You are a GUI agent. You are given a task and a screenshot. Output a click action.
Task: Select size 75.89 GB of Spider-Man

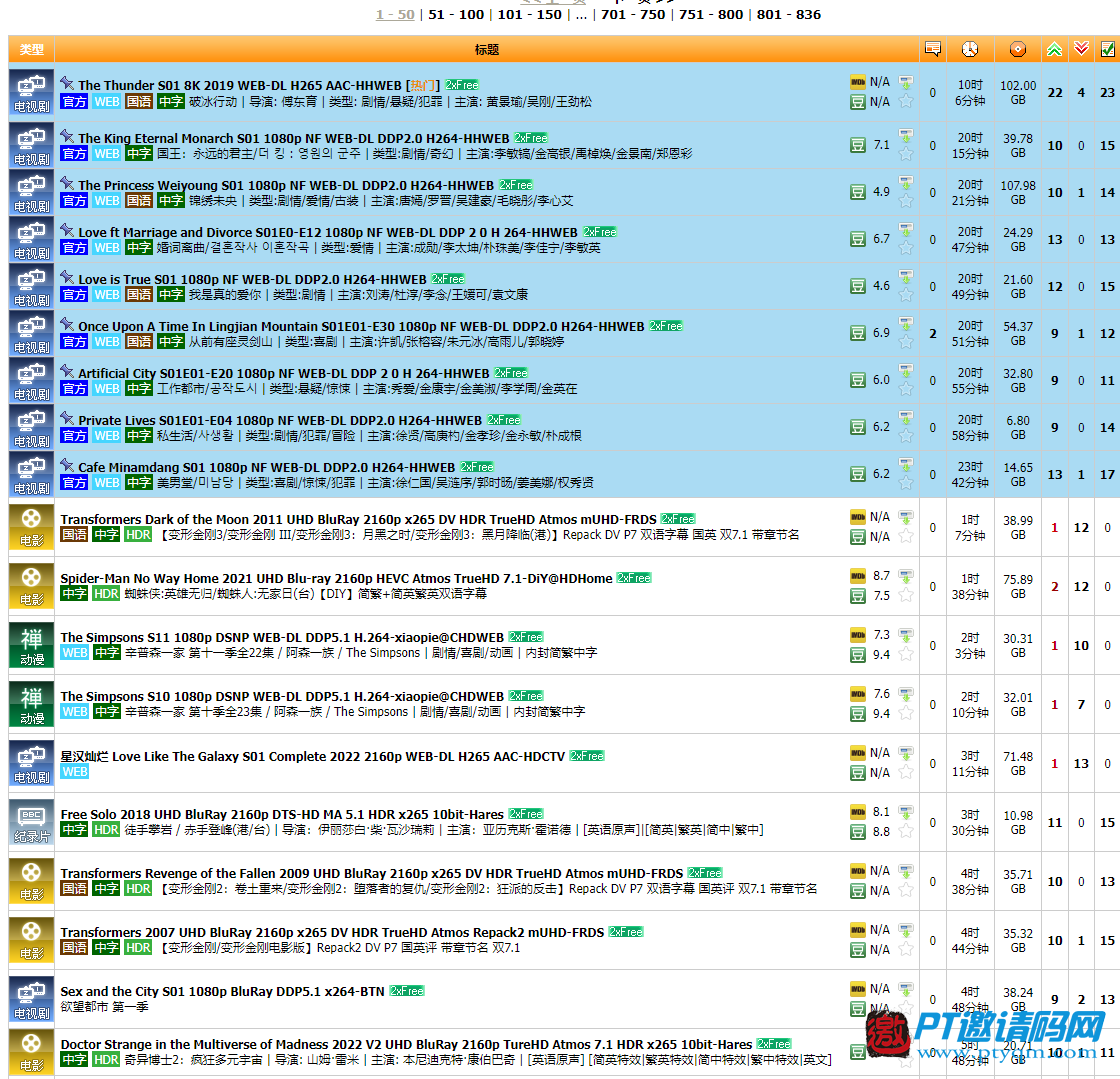[x=1018, y=586]
